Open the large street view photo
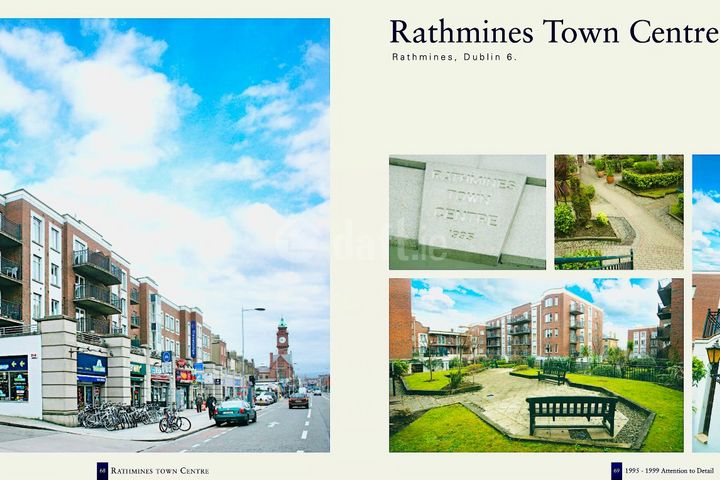Image resolution: width=720 pixels, height=480 pixels. pos(165,235)
